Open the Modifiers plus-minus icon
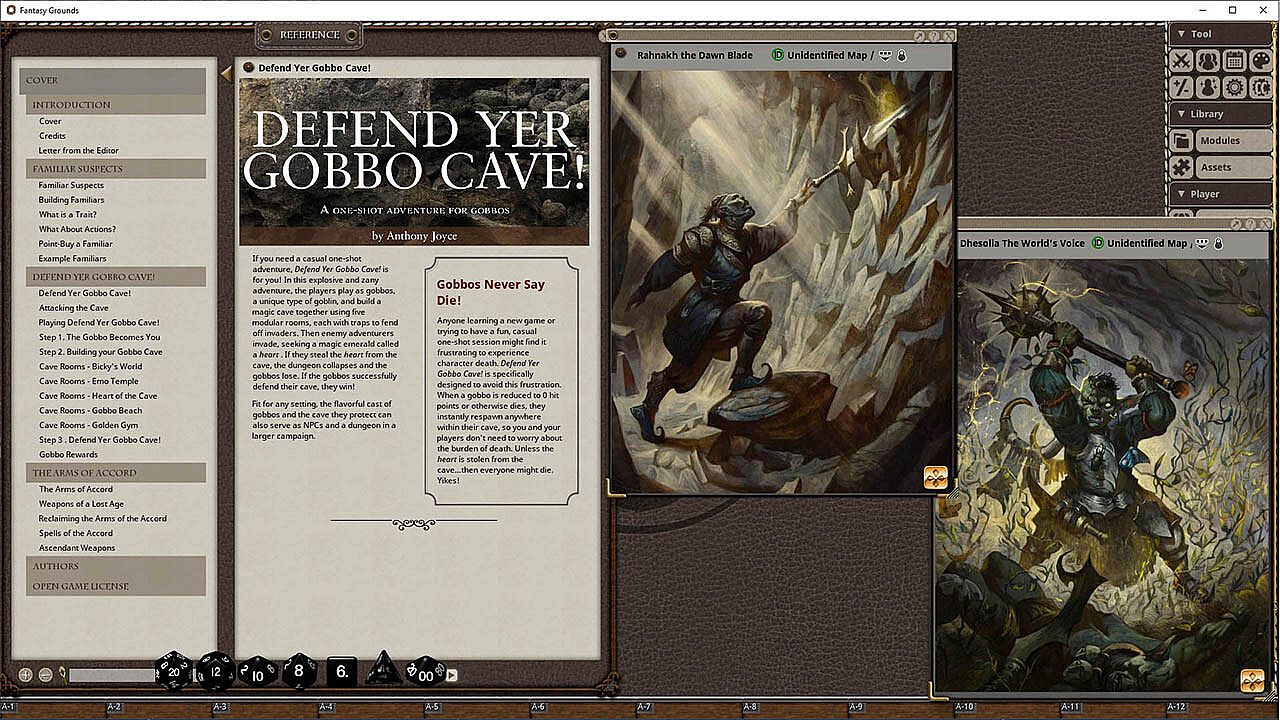This screenshot has width=1280, height=720. (x=1181, y=87)
